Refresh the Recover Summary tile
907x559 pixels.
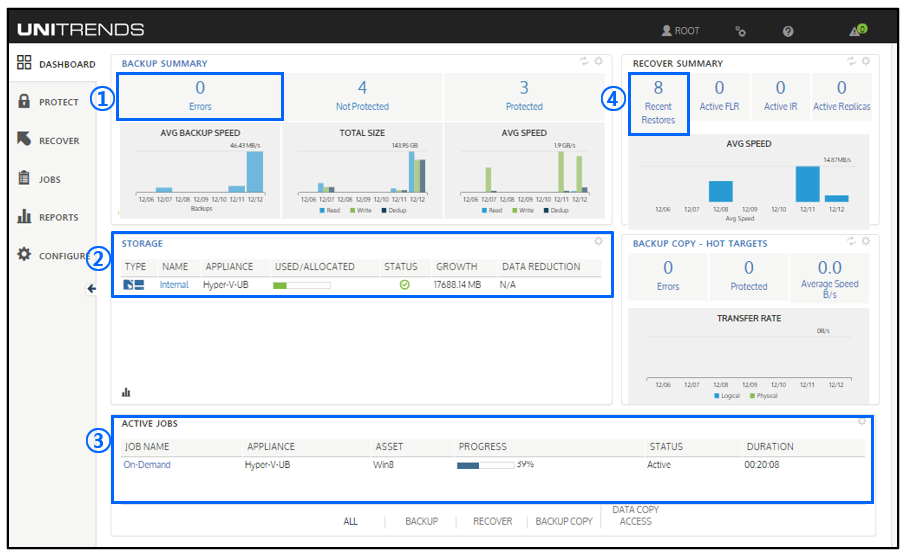pos(851,61)
